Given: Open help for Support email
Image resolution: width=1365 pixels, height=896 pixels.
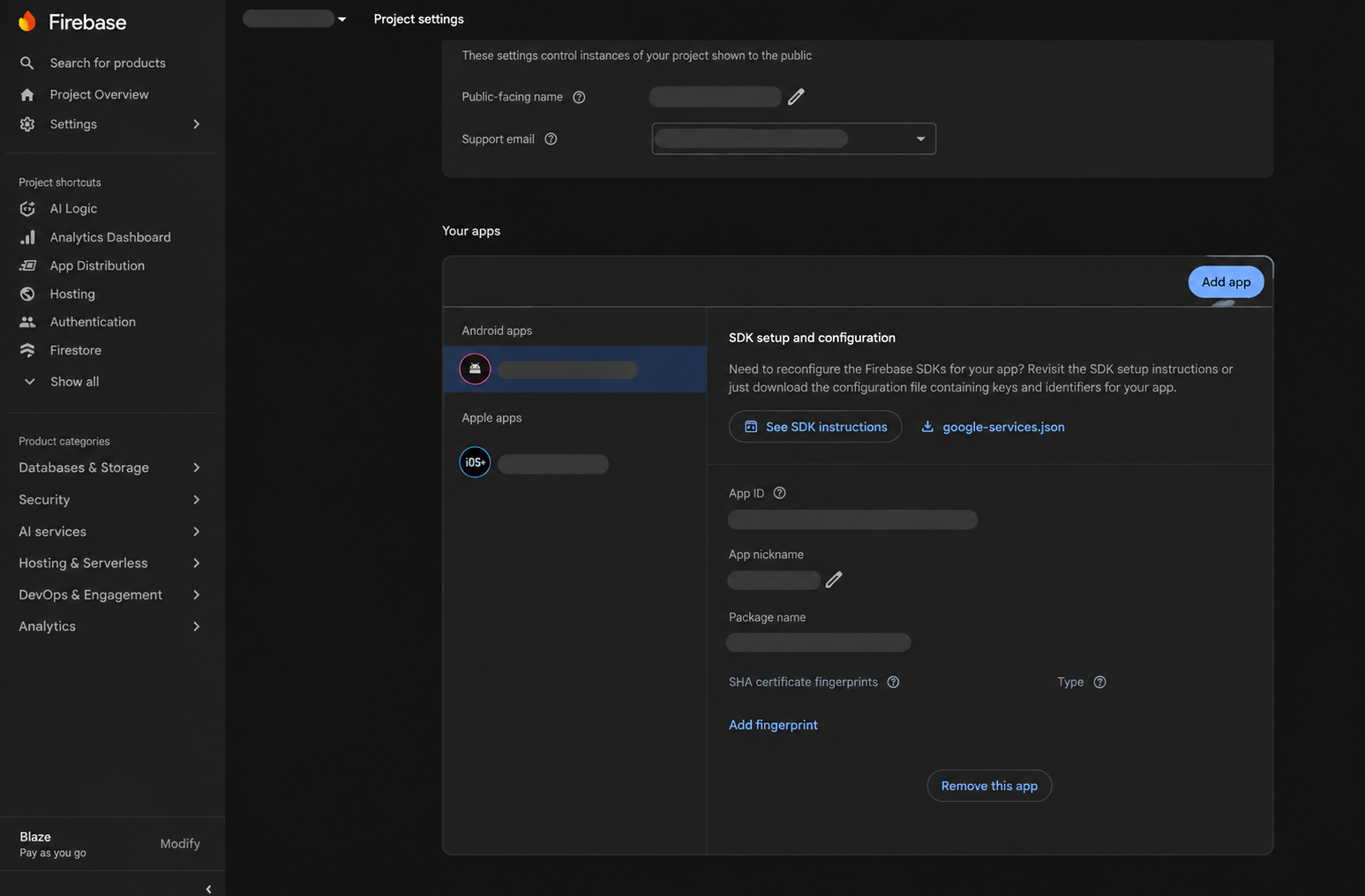Looking at the screenshot, I should tap(551, 138).
